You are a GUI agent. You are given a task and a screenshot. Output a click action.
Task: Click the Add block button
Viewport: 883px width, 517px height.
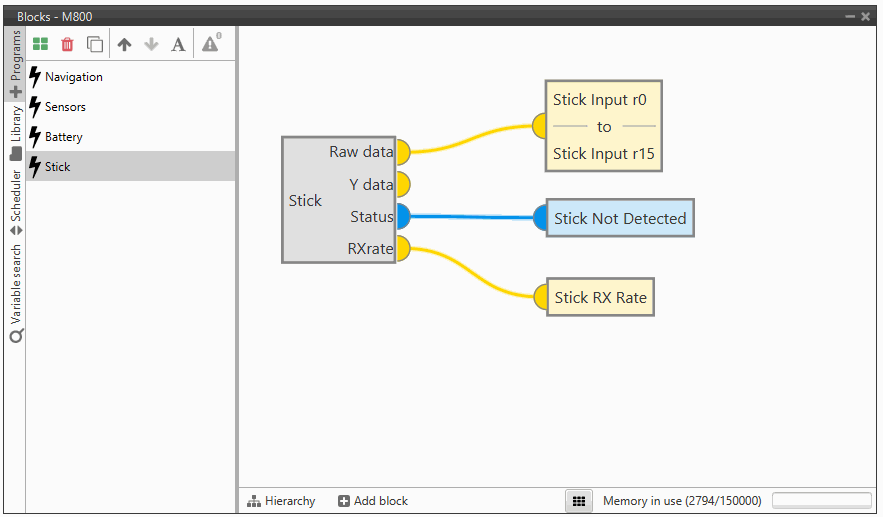point(373,501)
